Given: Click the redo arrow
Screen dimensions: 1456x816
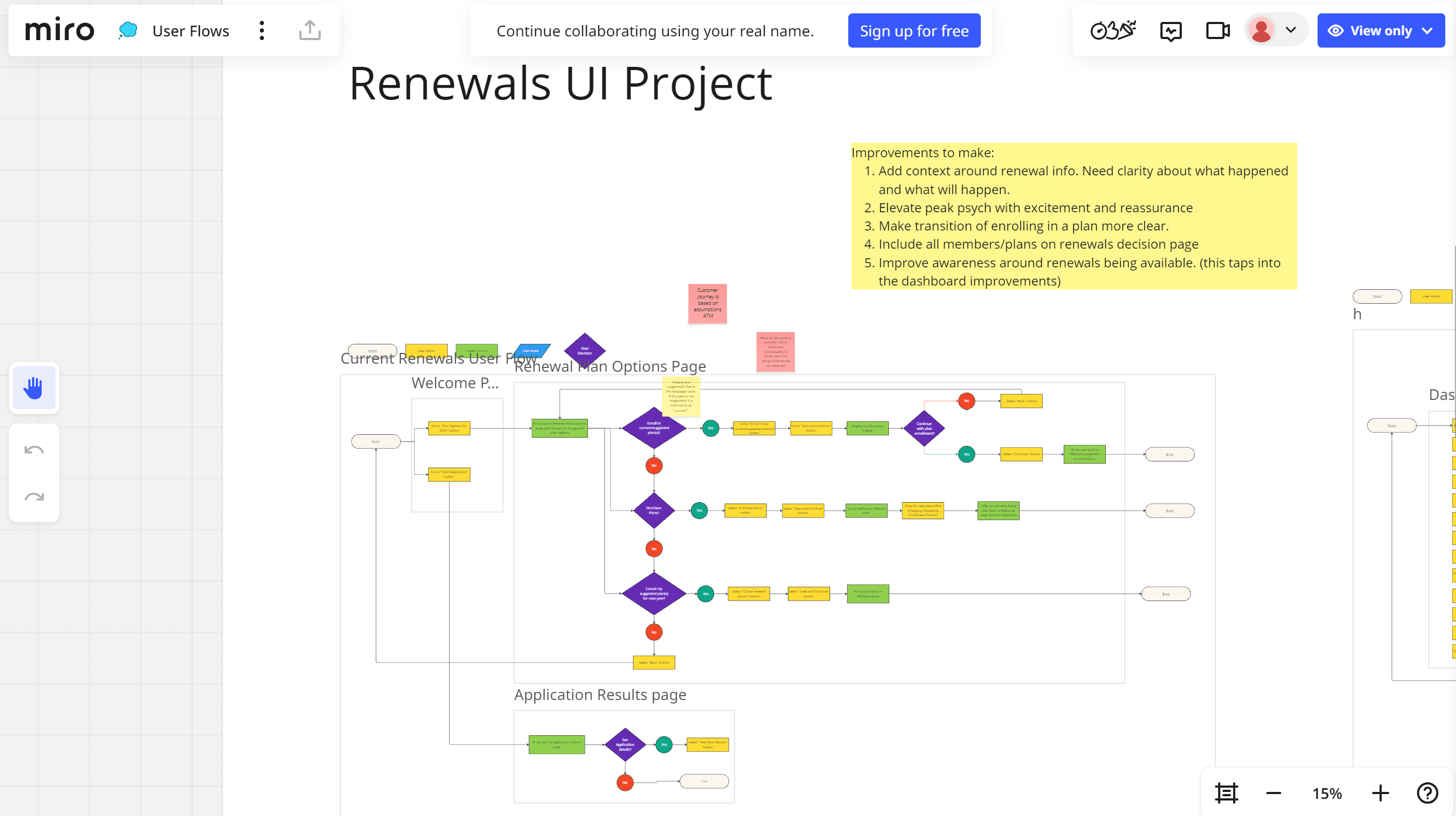Looking at the screenshot, I should click(34, 497).
